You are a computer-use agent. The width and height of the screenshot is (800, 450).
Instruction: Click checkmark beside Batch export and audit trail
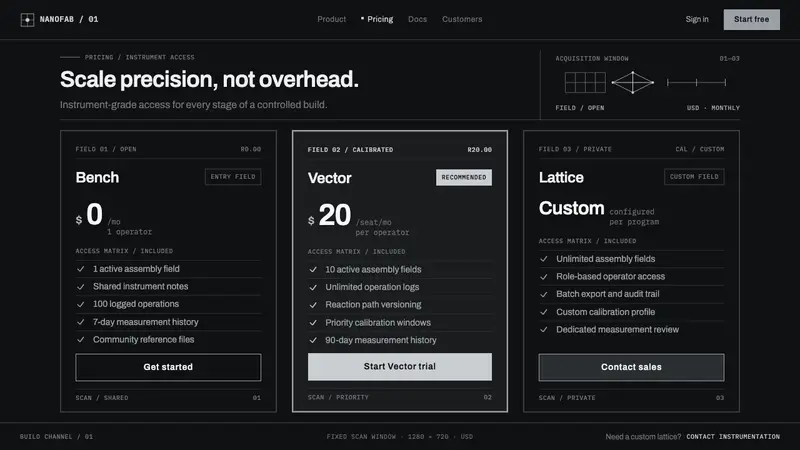pyautogui.click(x=544, y=294)
